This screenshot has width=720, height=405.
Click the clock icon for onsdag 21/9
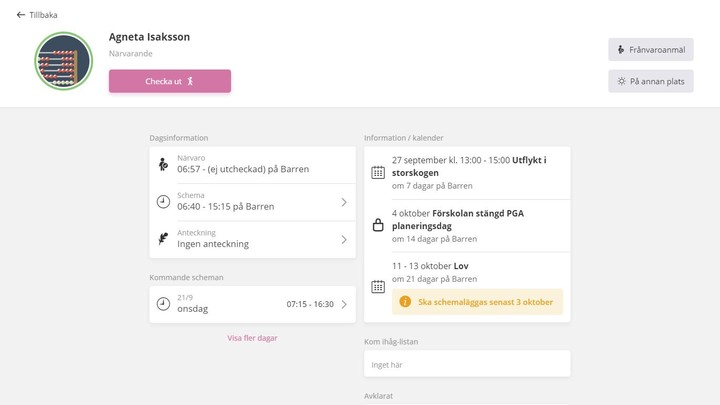[x=163, y=304]
